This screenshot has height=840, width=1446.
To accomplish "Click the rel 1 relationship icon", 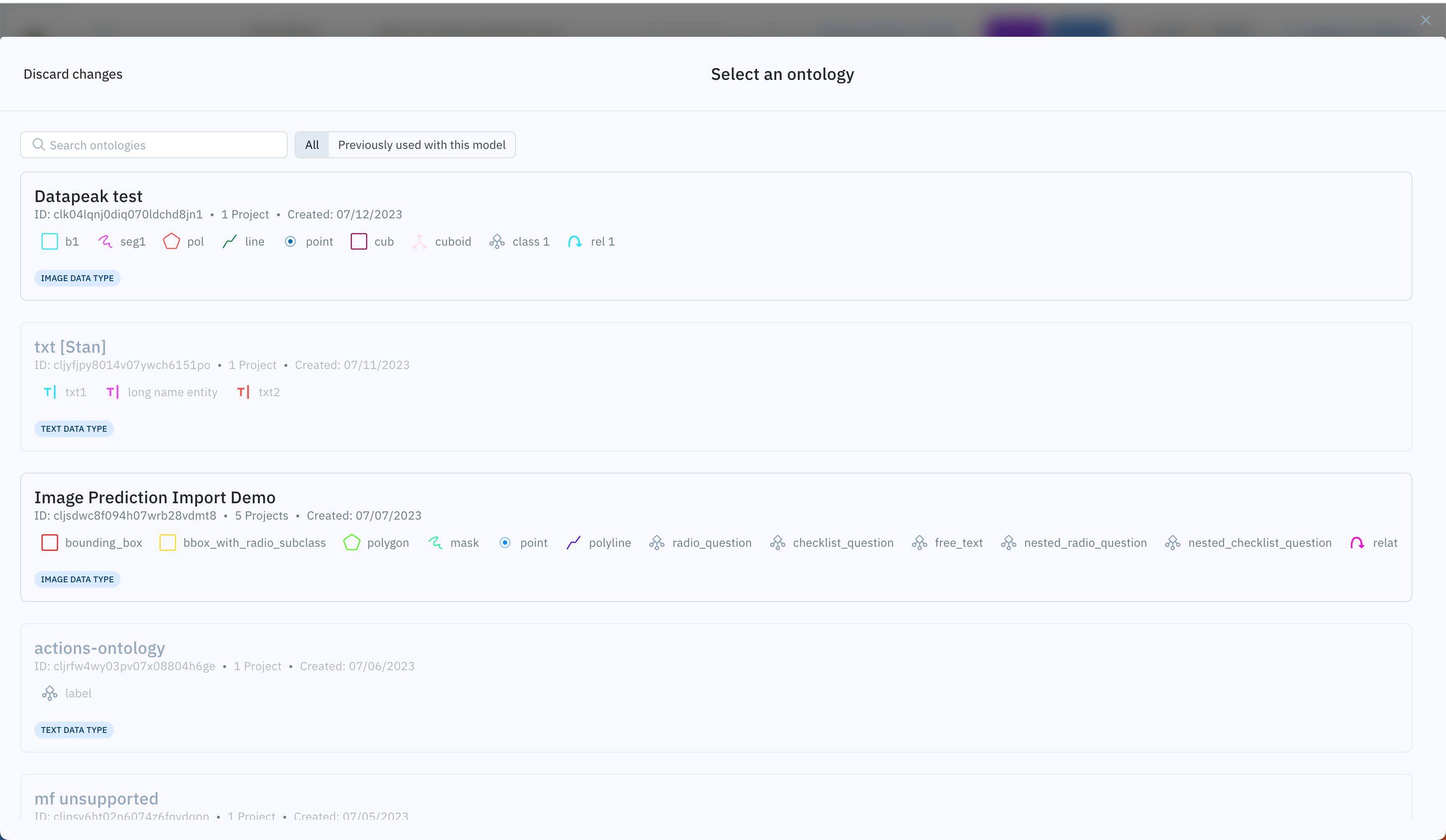I will (x=574, y=241).
